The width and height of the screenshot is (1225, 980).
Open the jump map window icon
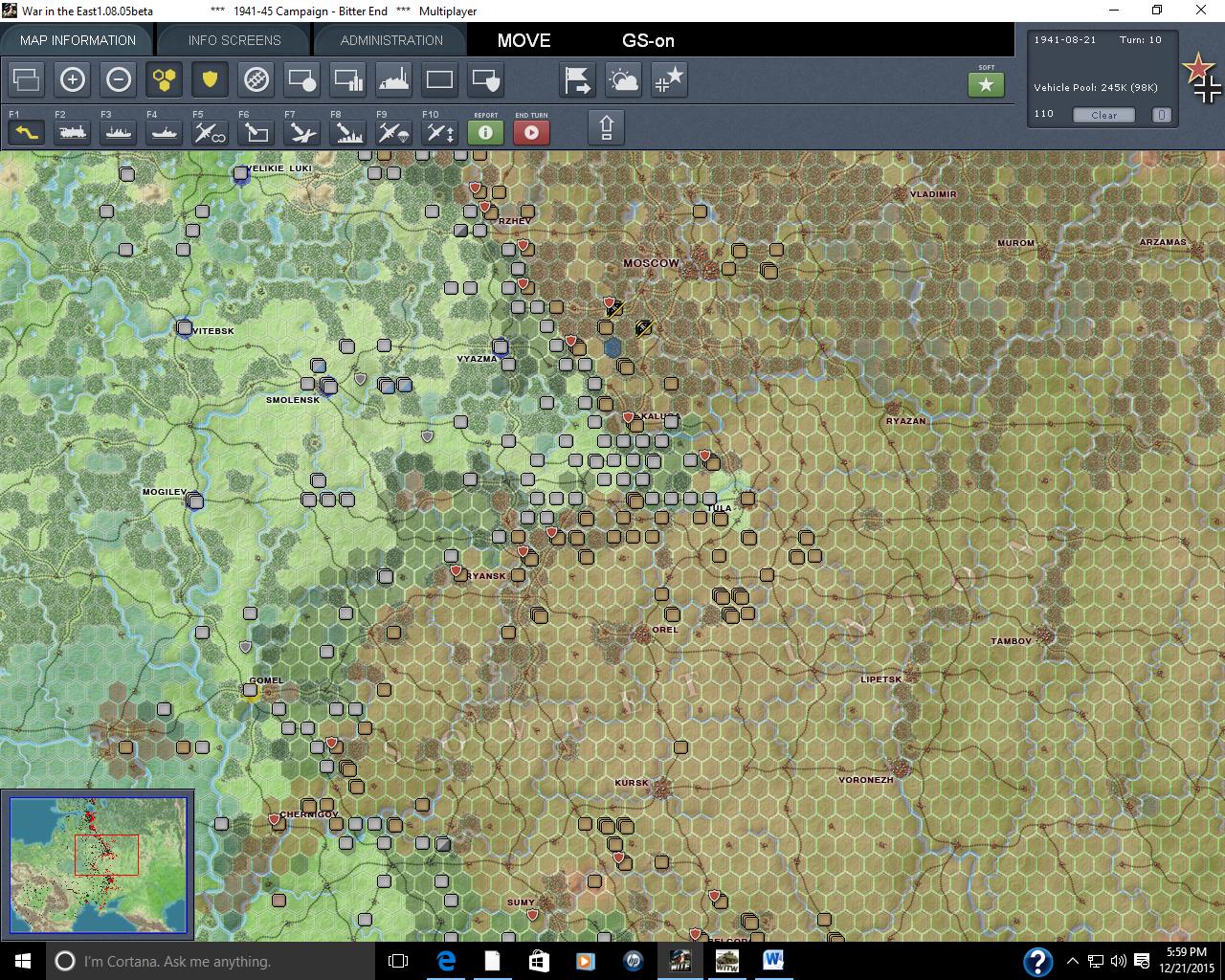27,79
